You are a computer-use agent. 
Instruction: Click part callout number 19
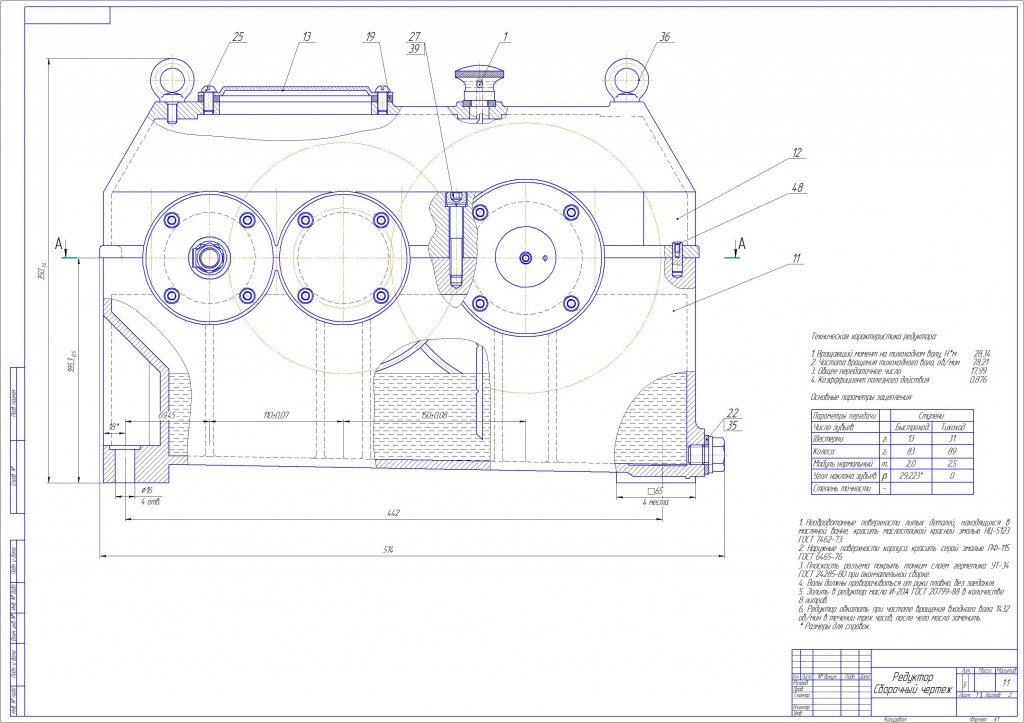(370, 37)
